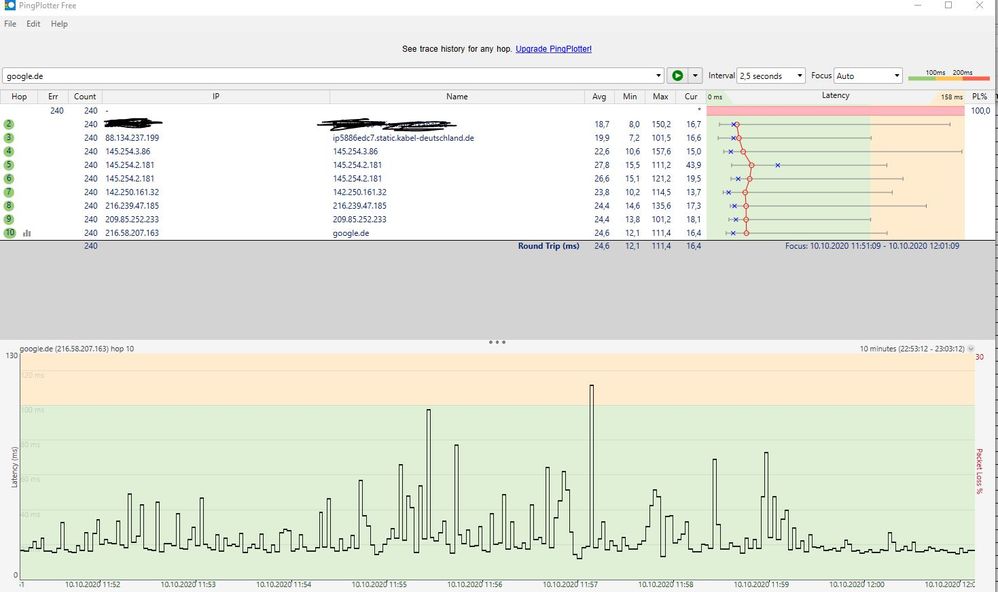The image size is (998, 592).
Task: Click the Name column header
Action: (457, 97)
